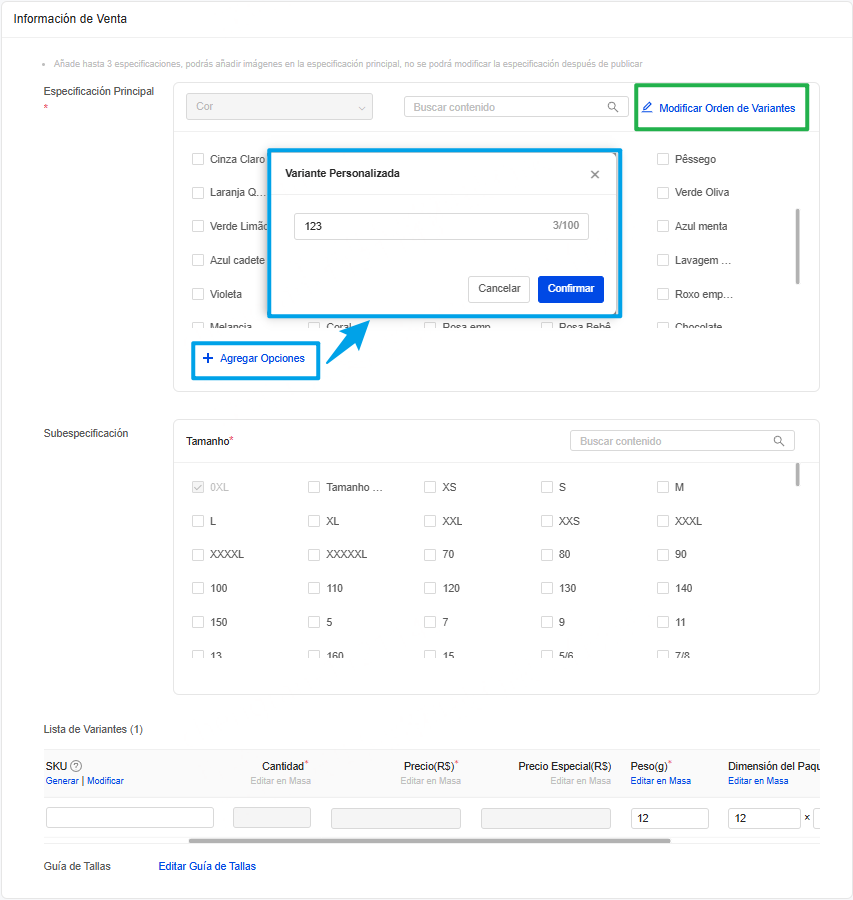Screen dimensions: 853x900
Task: Enable the Pêssego color checkbox
Action: 661,158
